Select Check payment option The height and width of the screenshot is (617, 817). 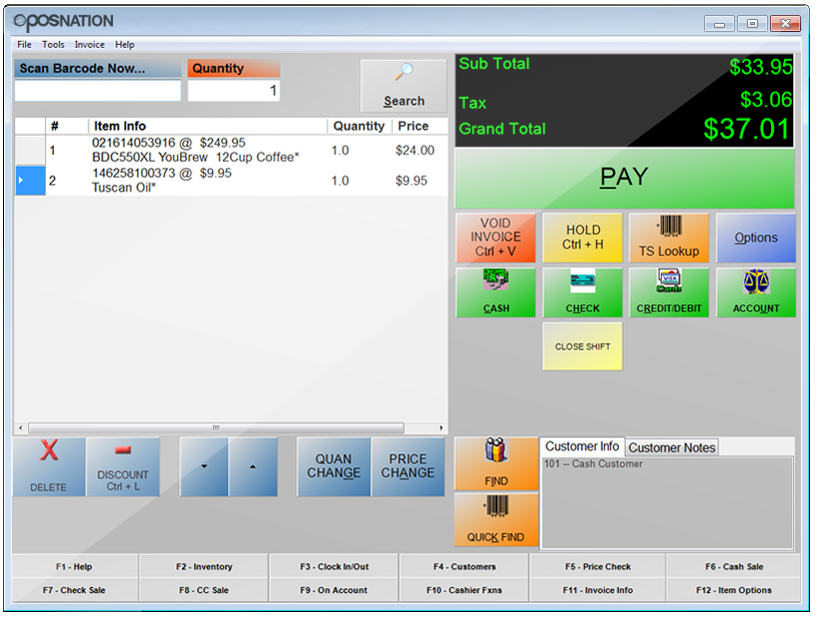point(582,293)
